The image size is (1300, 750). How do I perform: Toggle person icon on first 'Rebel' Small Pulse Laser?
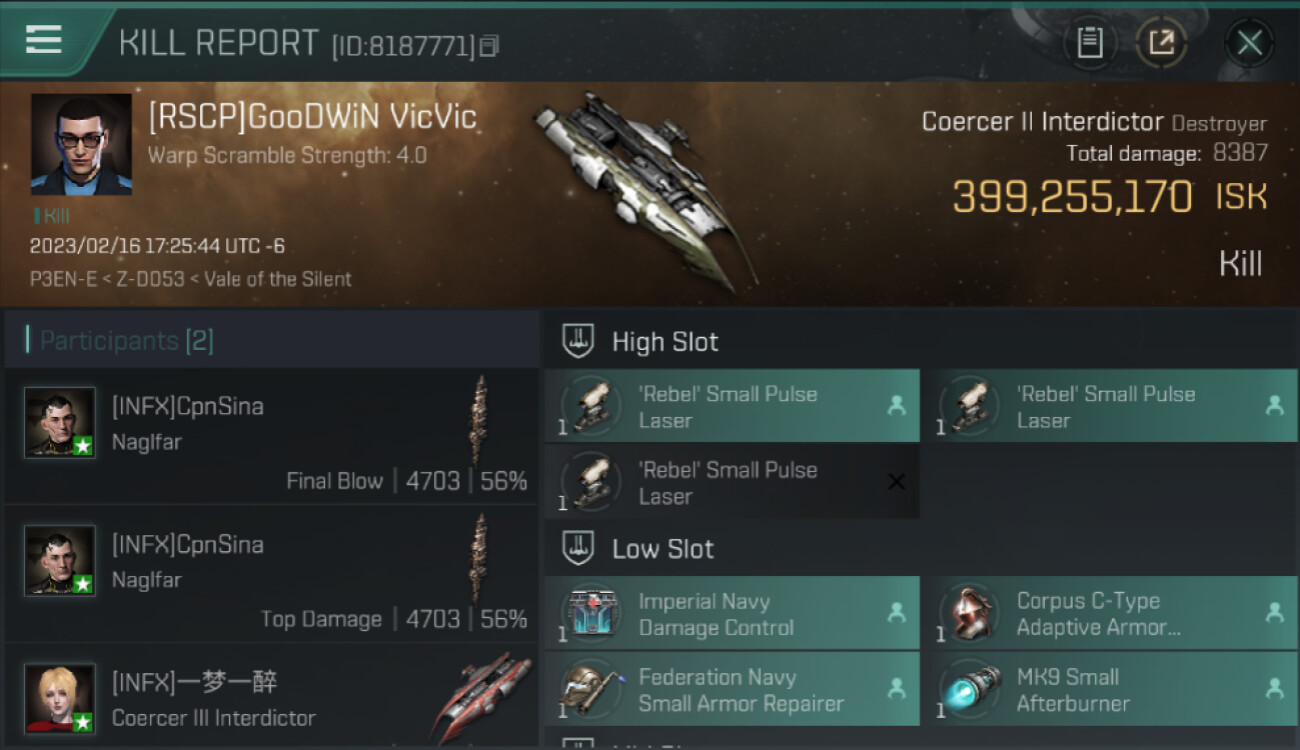point(896,405)
